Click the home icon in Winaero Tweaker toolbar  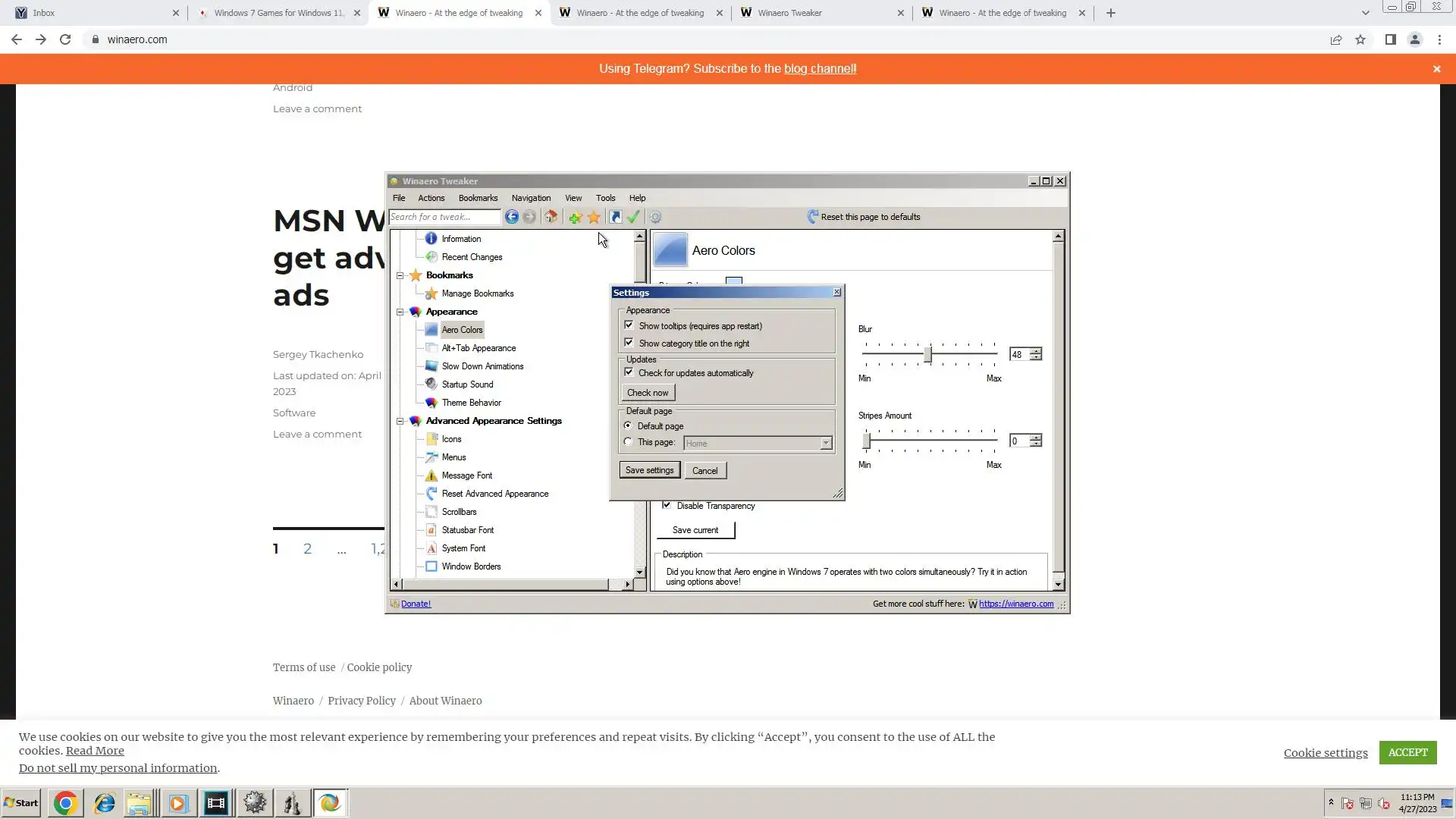(551, 217)
